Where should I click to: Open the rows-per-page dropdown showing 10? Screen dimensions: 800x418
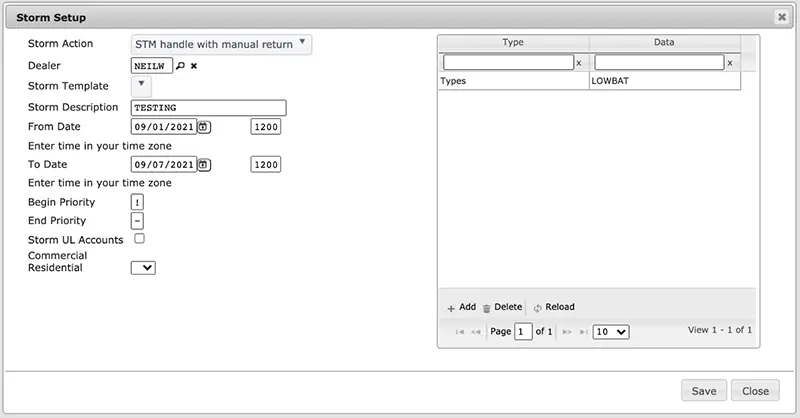[x=611, y=332]
